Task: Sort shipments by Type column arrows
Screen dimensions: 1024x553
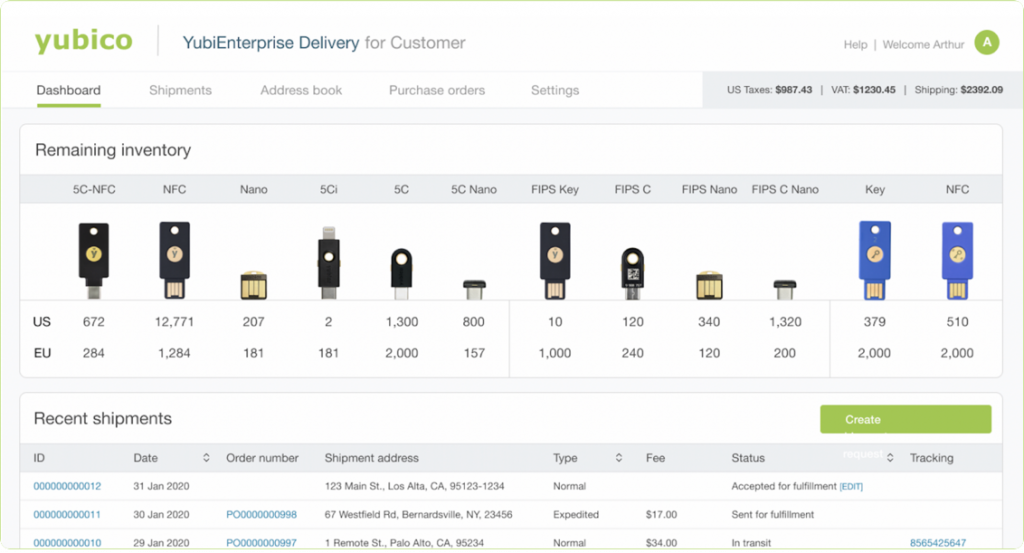Action: [619, 458]
